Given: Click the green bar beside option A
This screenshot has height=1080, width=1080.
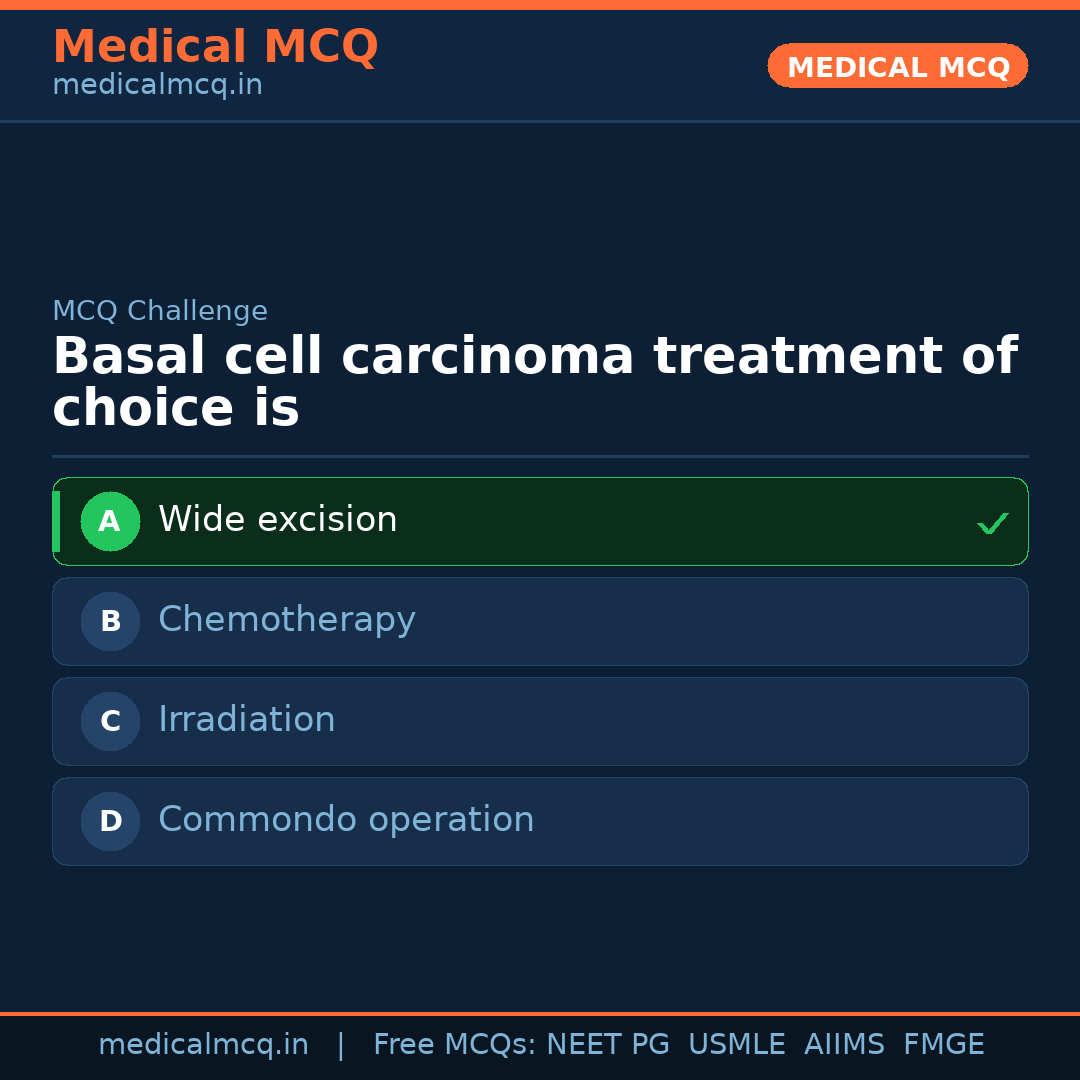Looking at the screenshot, I should 56,521.
